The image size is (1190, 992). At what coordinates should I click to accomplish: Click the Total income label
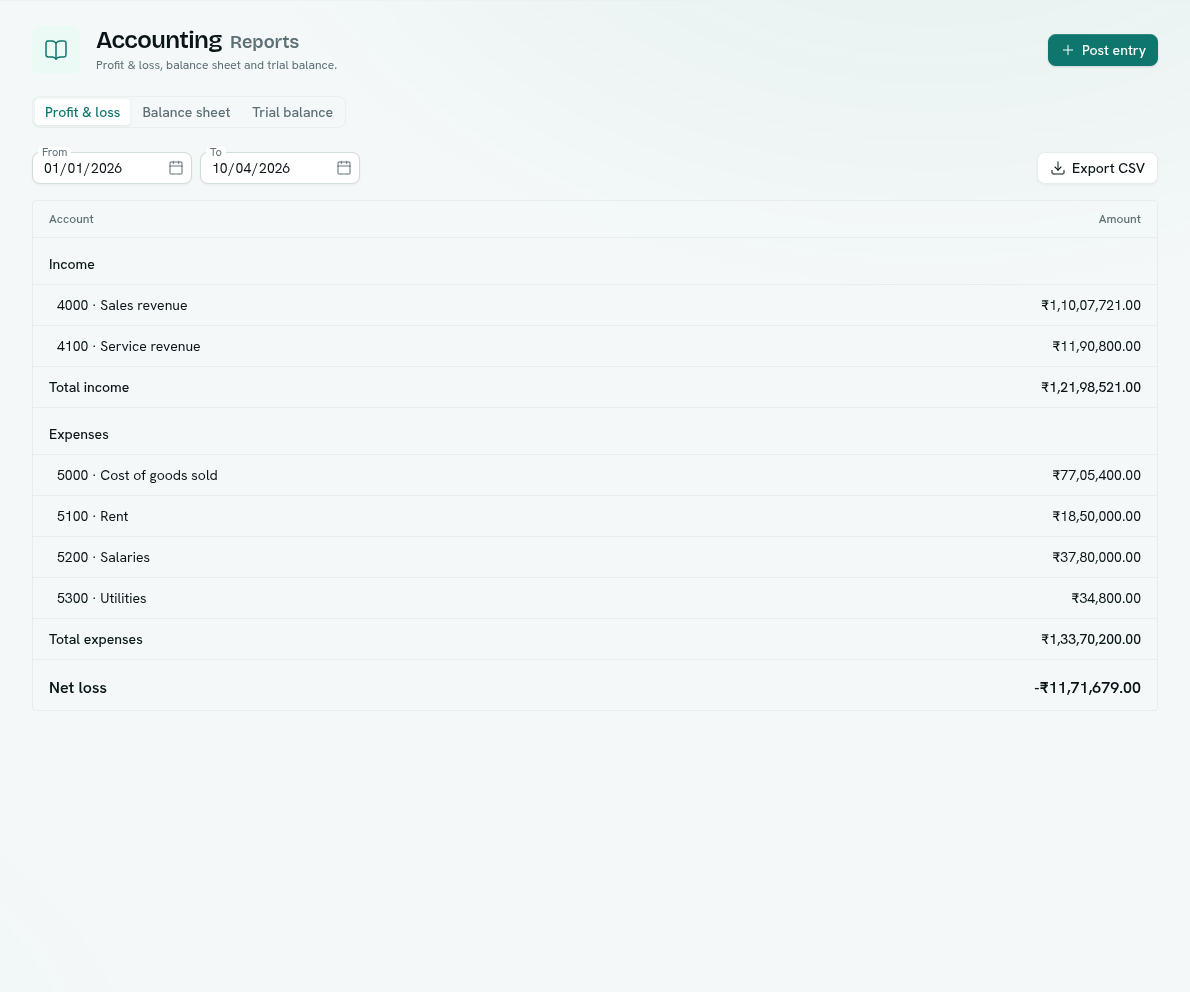click(x=89, y=387)
